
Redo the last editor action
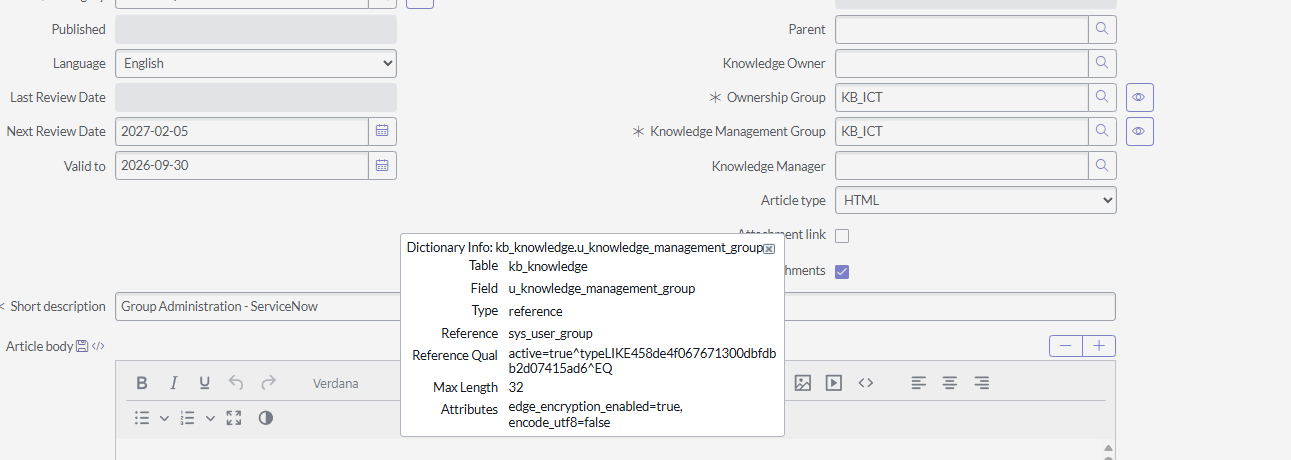268,383
